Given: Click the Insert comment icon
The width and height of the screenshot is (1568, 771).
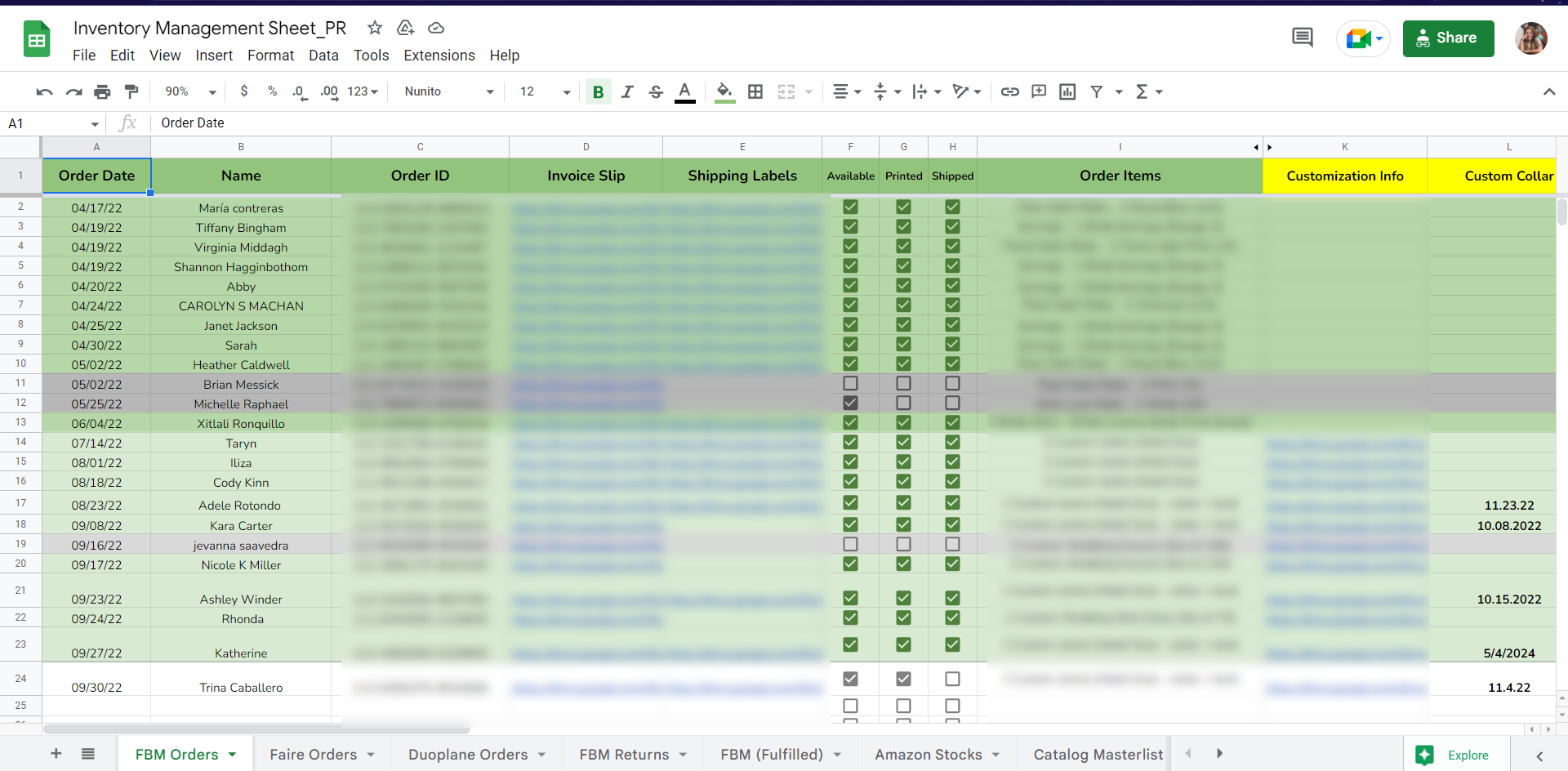Looking at the screenshot, I should [1039, 91].
